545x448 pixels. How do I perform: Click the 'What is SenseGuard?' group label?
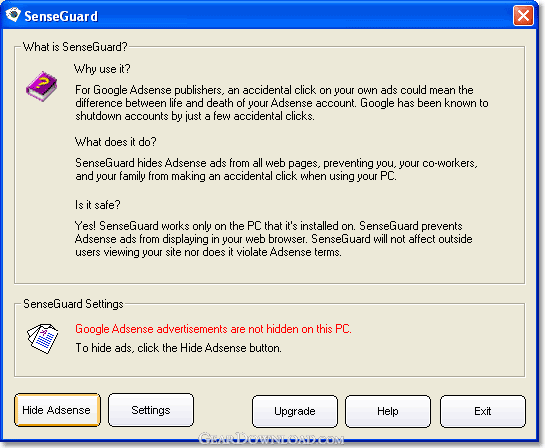point(75,47)
